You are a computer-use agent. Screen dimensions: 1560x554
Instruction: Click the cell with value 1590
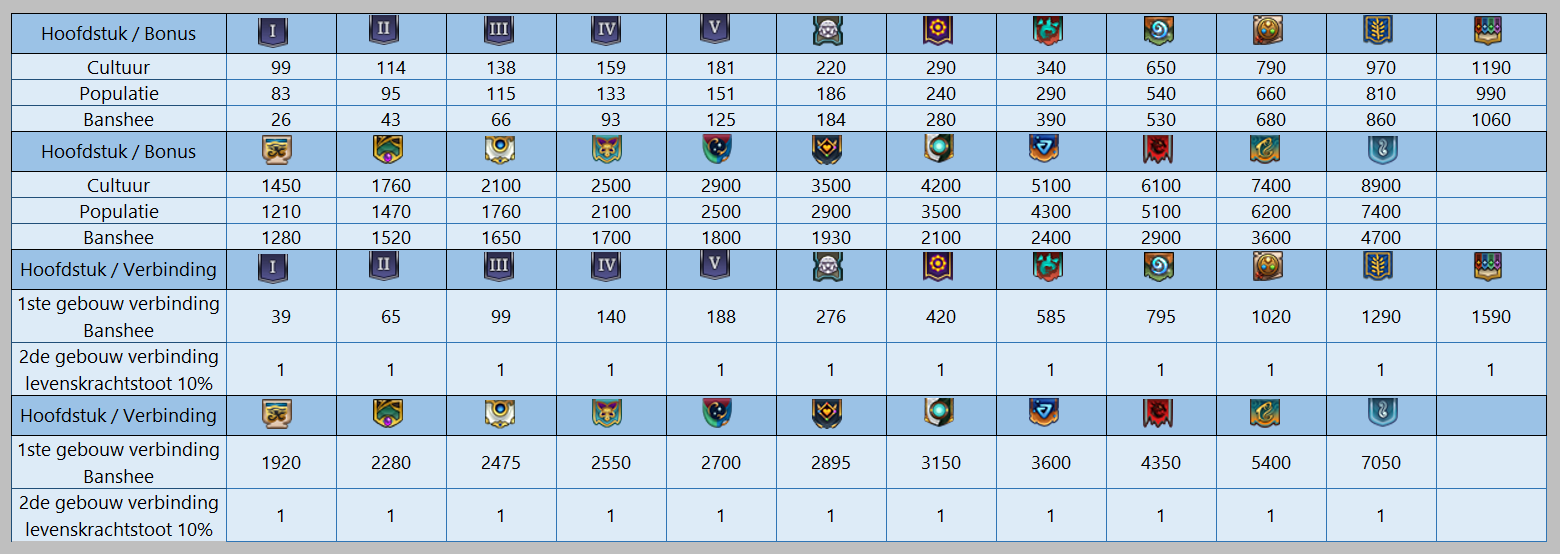1491,317
